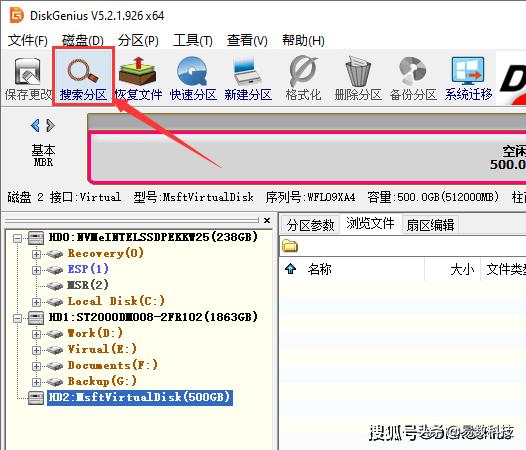Select Local Disk(C:) in tree

click(116, 301)
